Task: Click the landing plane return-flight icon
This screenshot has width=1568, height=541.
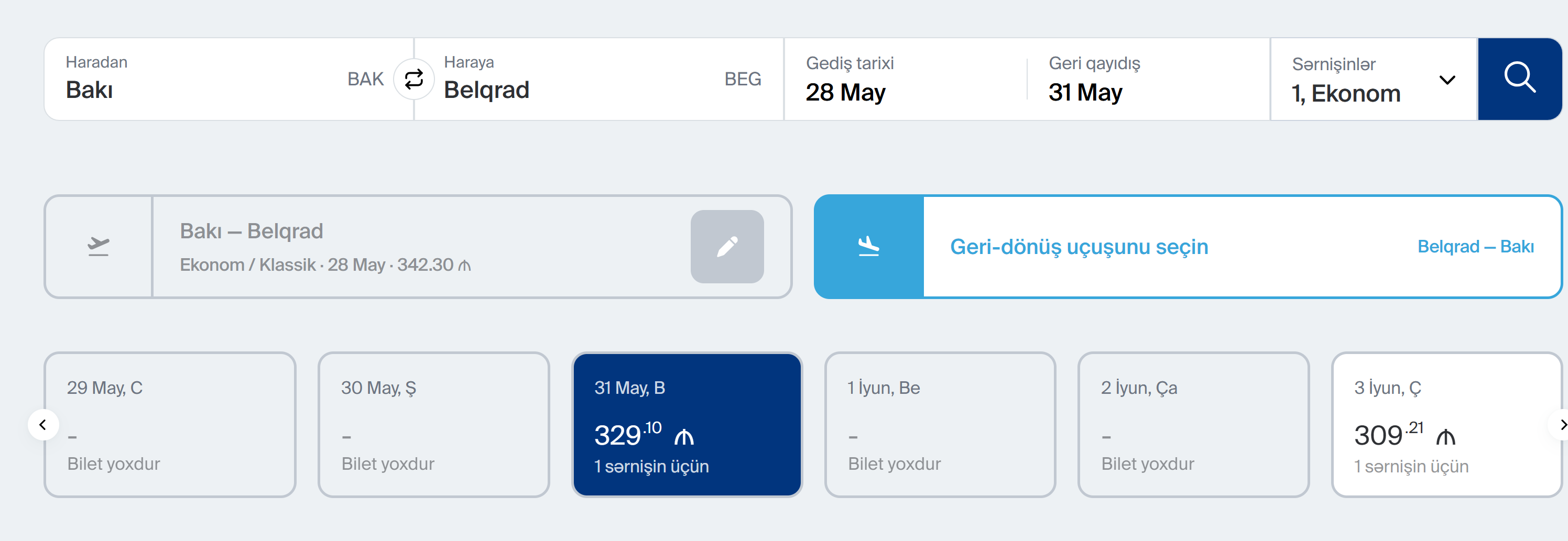Action: click(x=868, y=247)
